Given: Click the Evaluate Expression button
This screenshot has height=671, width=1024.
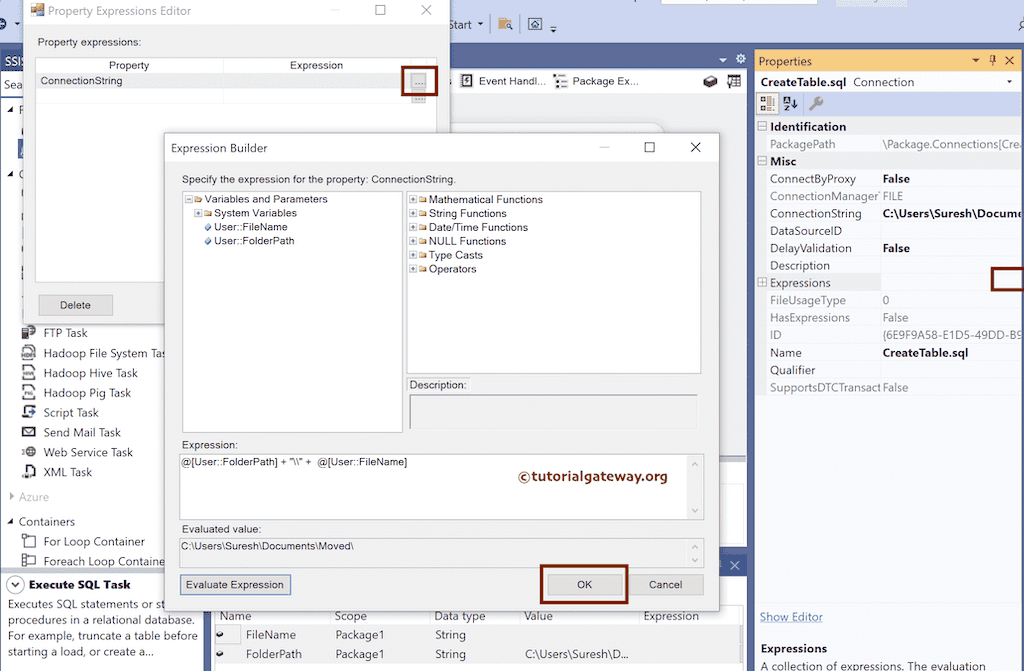Looking at the screenshot, I should (x=235, y=584).
